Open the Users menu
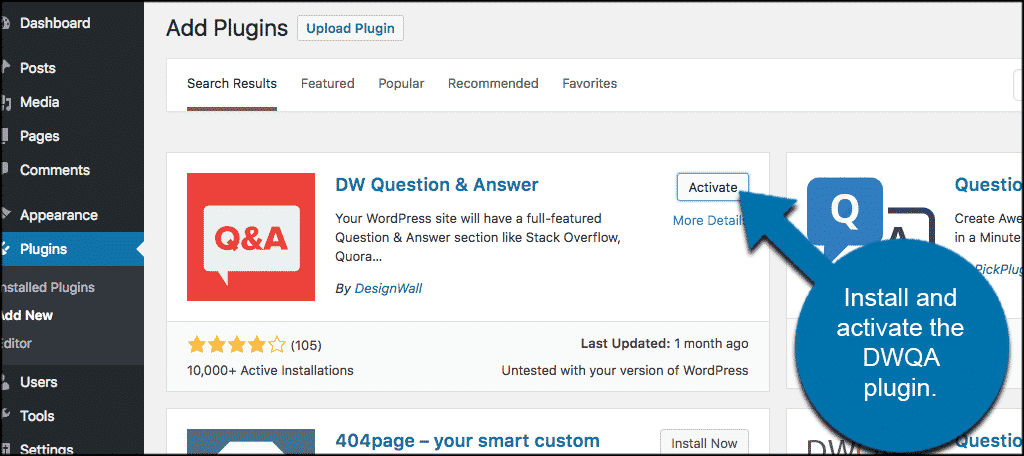Screen dimensions: 1024x456 pyautogui.click(x=38, y=382)
